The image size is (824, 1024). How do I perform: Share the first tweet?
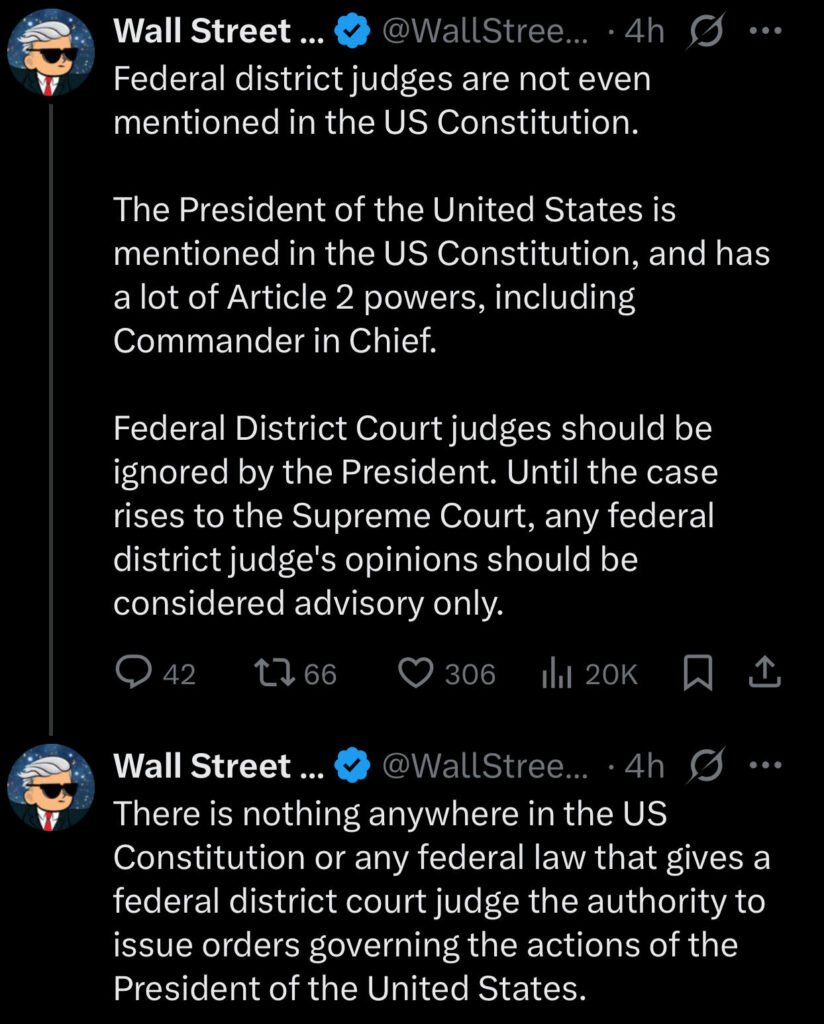pos(764,675)
